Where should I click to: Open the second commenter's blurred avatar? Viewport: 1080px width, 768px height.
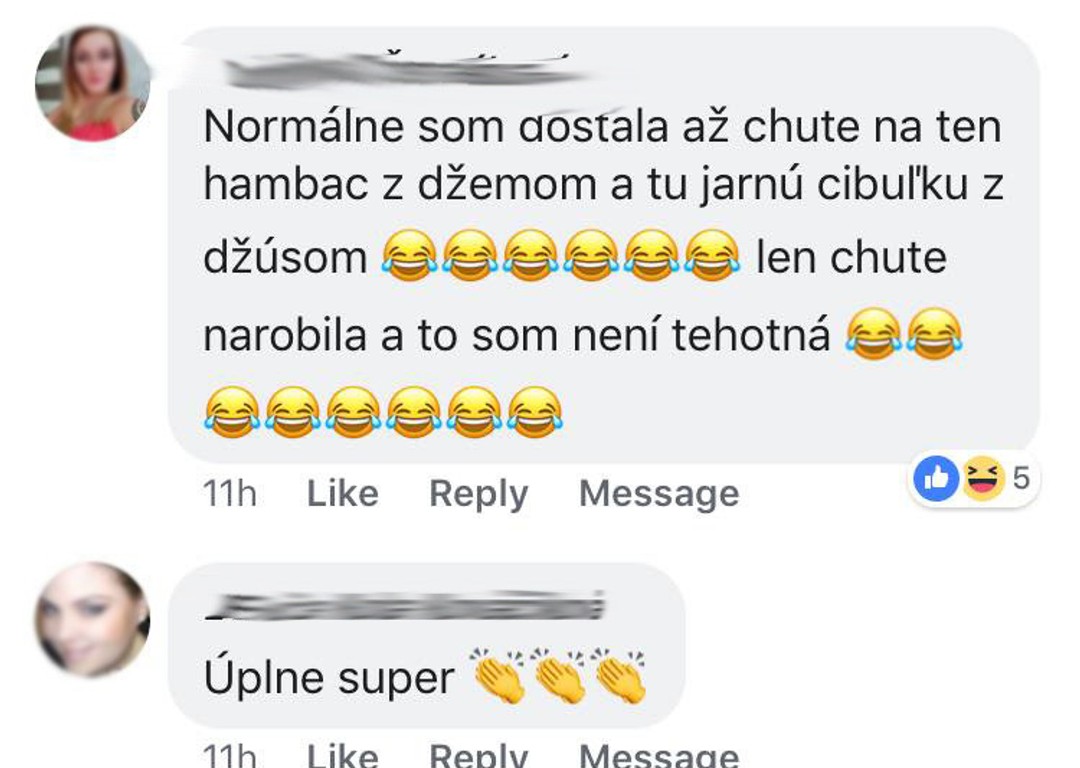pyautogui.click(x=92, y=619)
